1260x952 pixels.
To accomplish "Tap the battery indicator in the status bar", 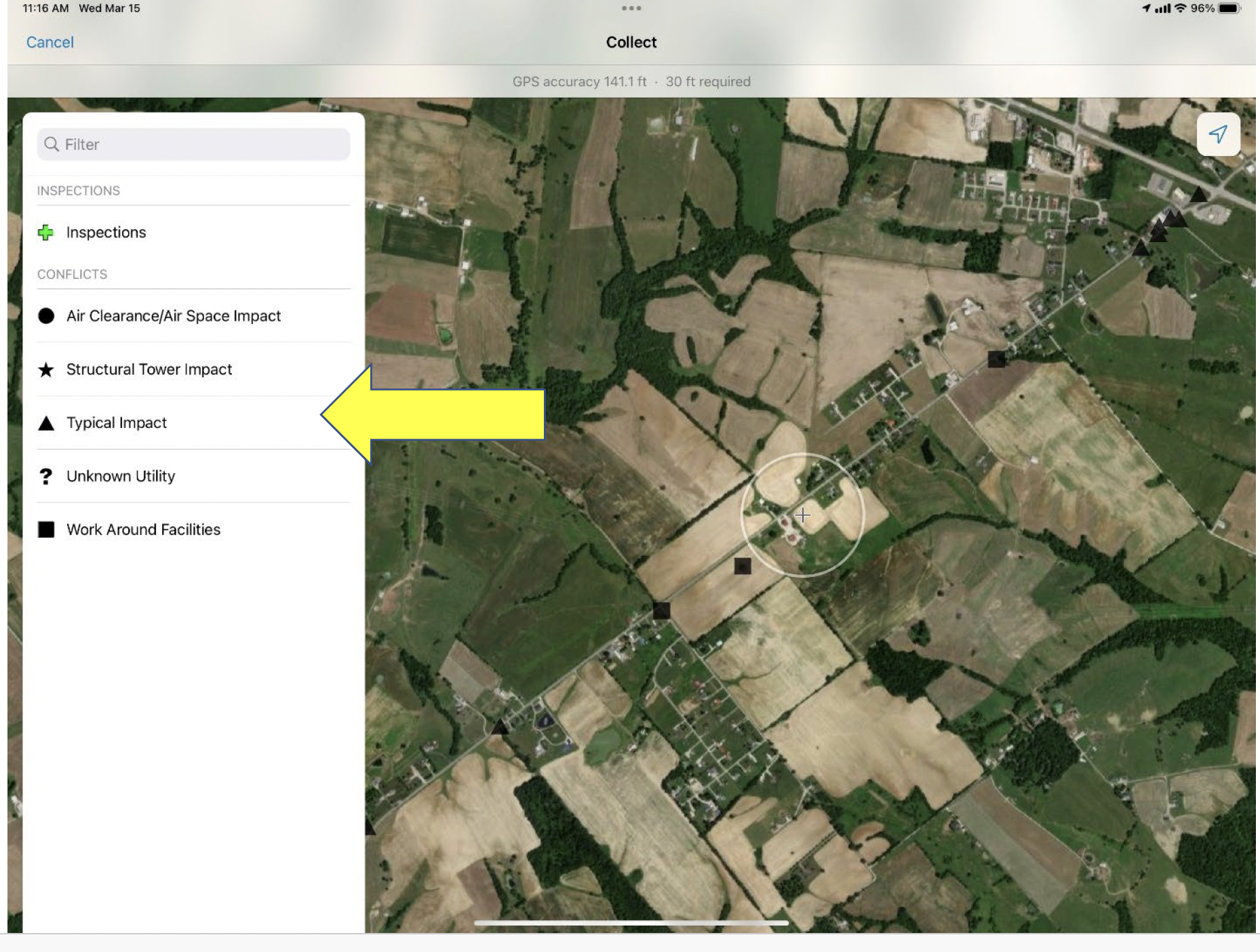I will pos(1227,9).
